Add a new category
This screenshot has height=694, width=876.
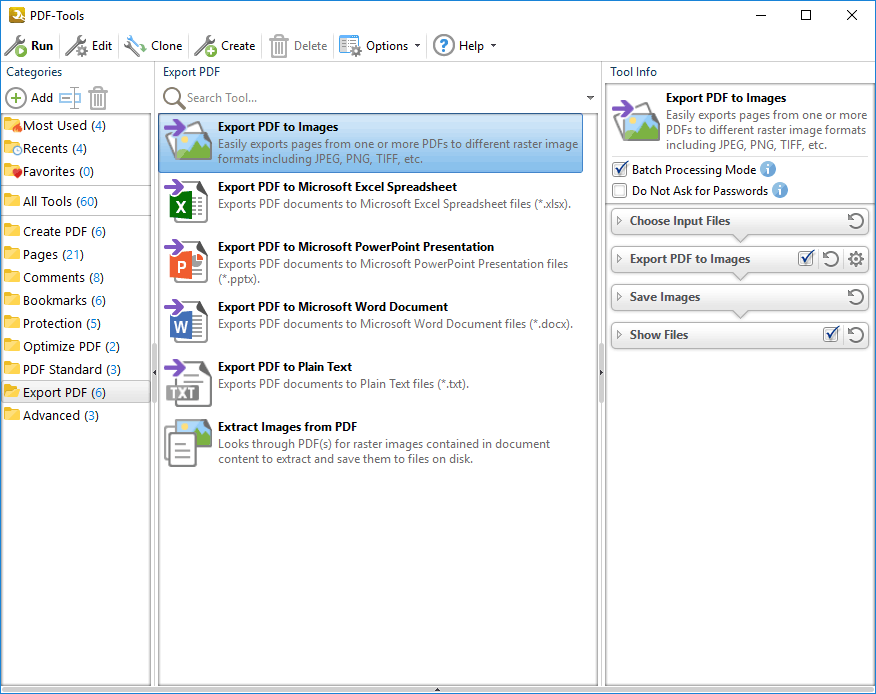click(30, 98)
